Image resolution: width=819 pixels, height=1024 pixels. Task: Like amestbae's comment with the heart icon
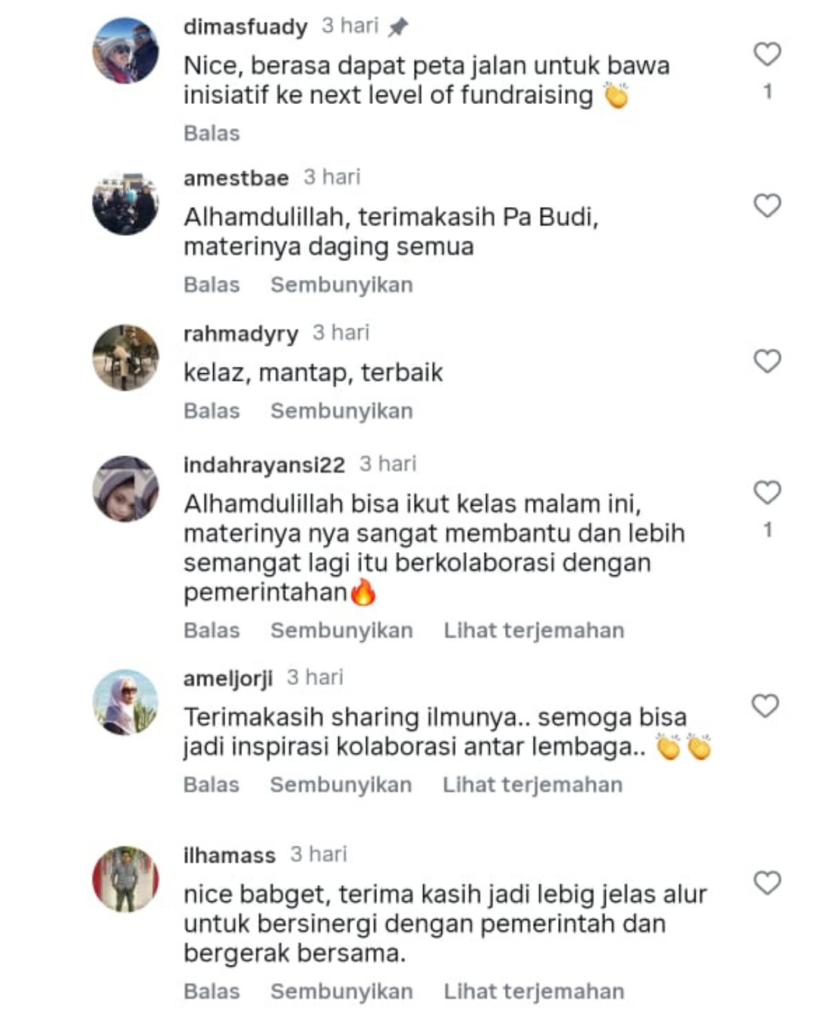767,206
